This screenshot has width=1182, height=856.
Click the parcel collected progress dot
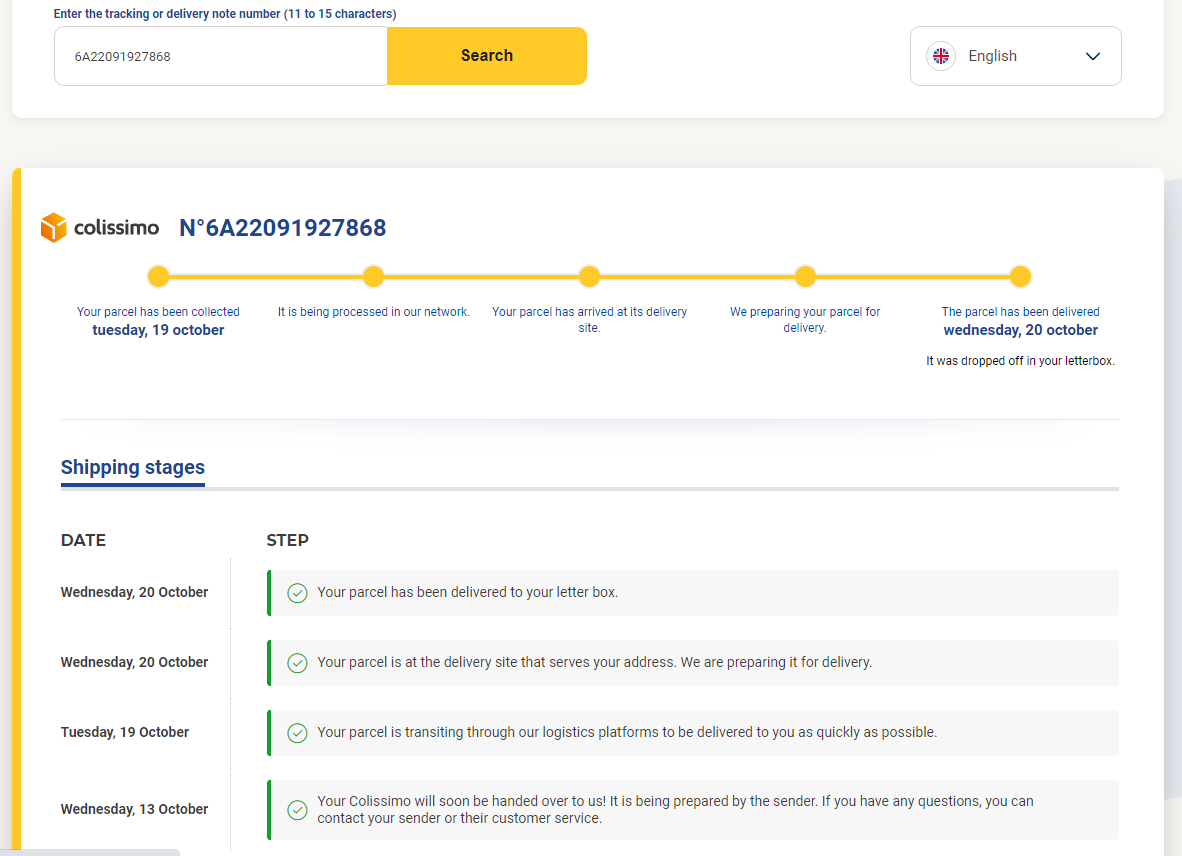click(x=158, y=277)
